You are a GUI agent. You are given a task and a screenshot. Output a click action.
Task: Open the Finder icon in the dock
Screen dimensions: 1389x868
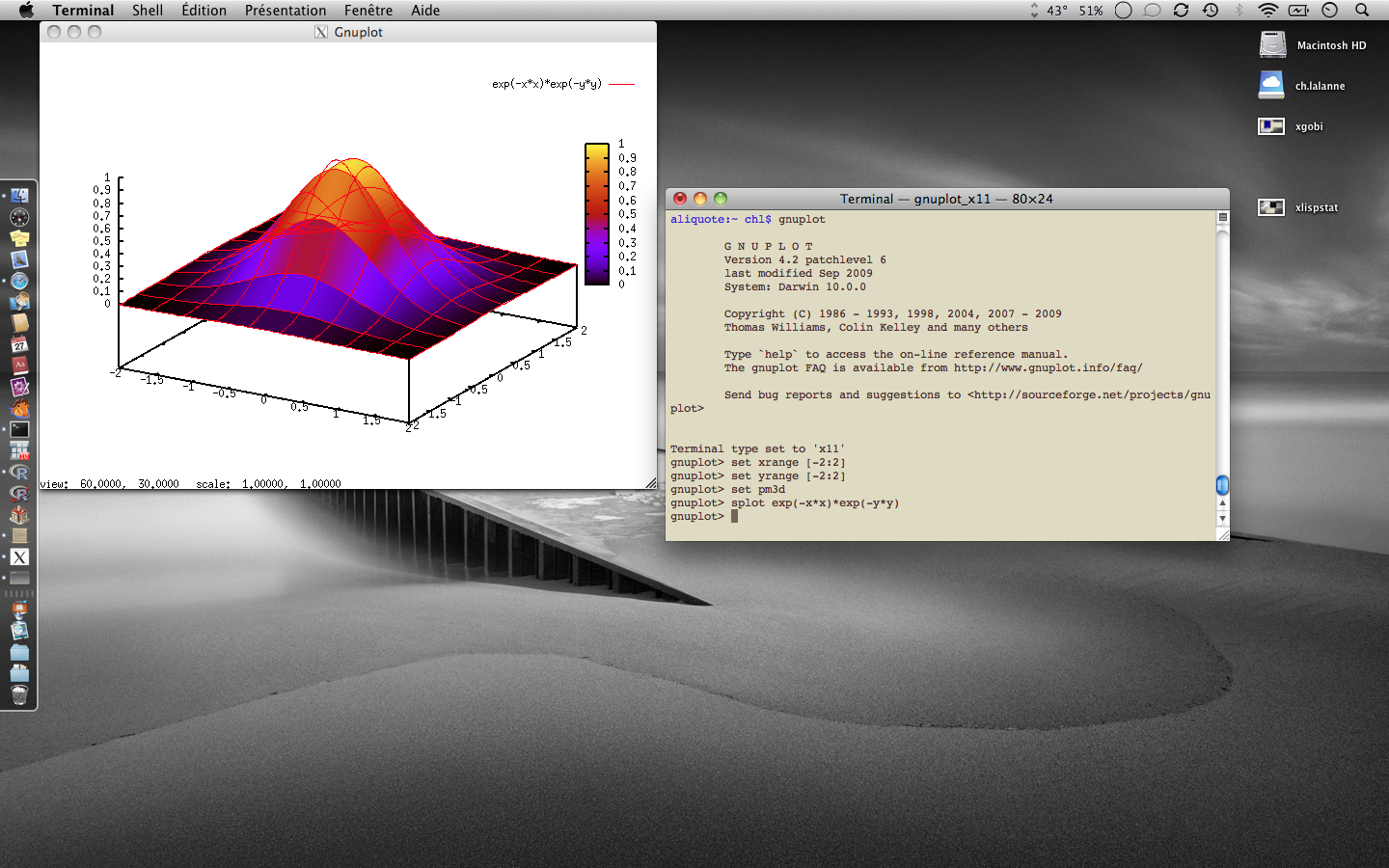pyautogui.click(x=19, y=196)
